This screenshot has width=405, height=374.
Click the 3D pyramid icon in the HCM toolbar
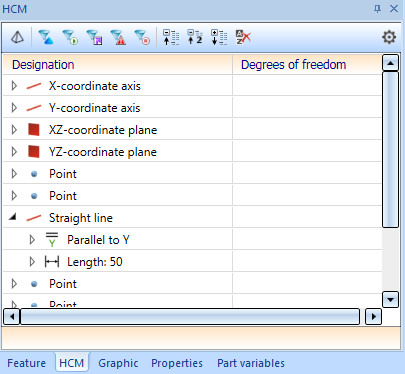(x=17, y=37)
